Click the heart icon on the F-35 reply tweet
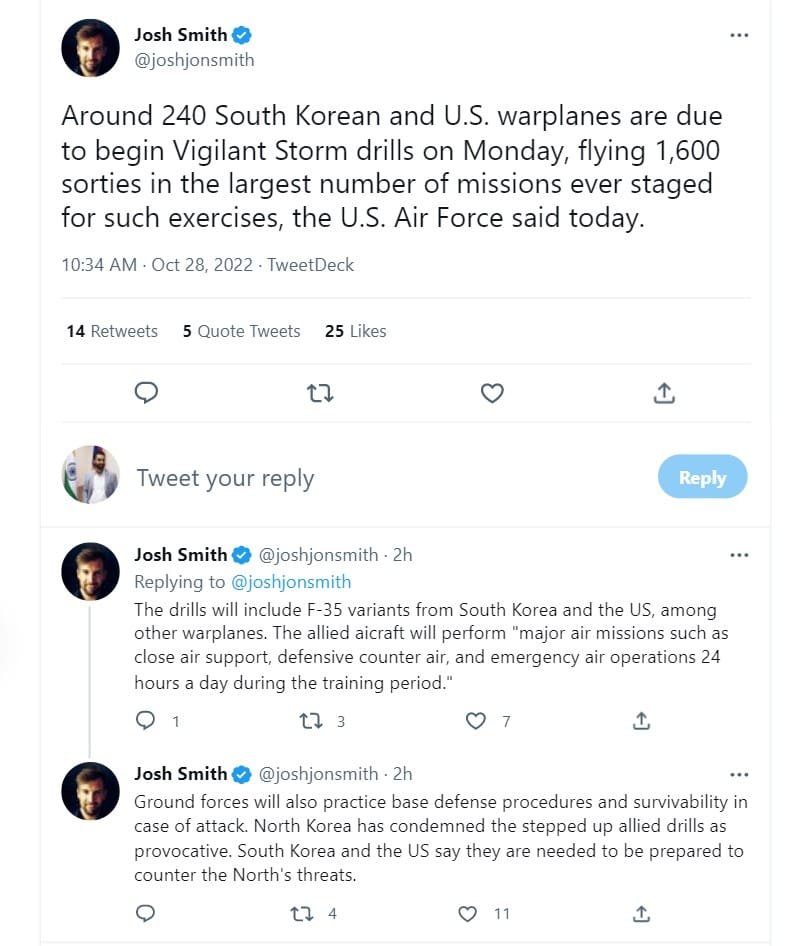The image size is (805, 946). pos(474,720)
